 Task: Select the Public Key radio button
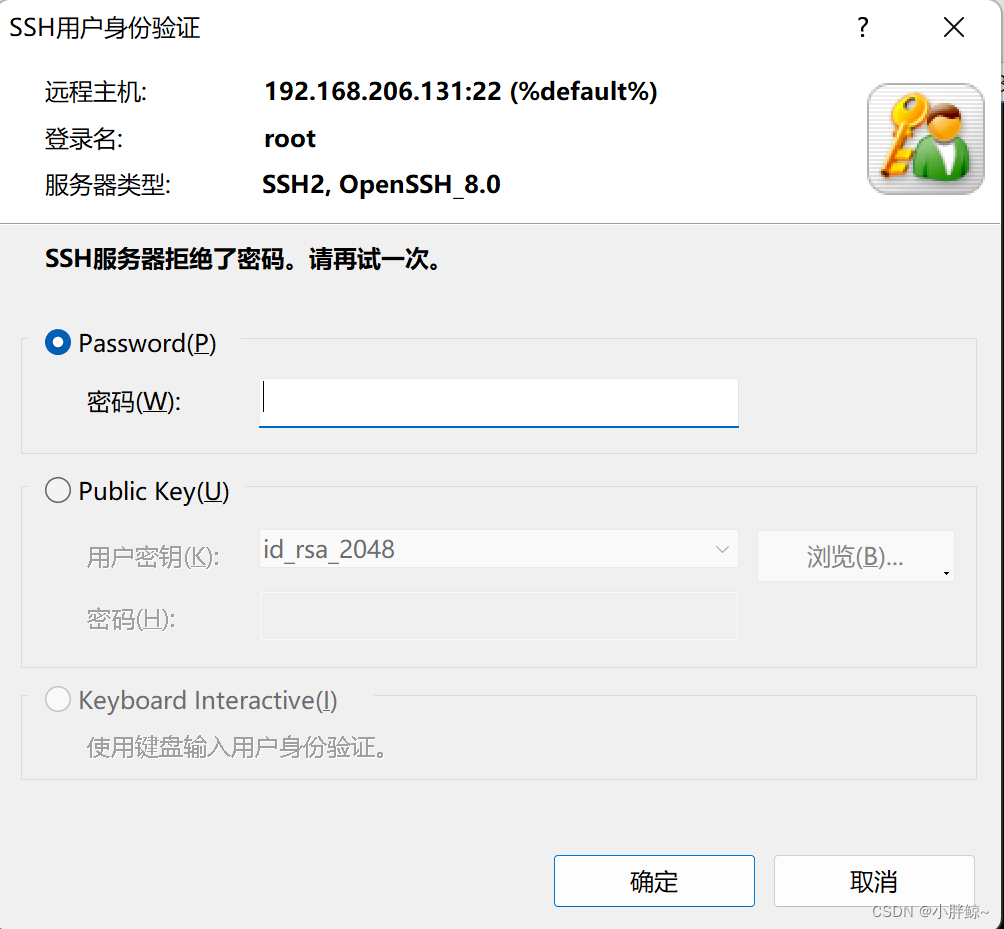point(59,491)
